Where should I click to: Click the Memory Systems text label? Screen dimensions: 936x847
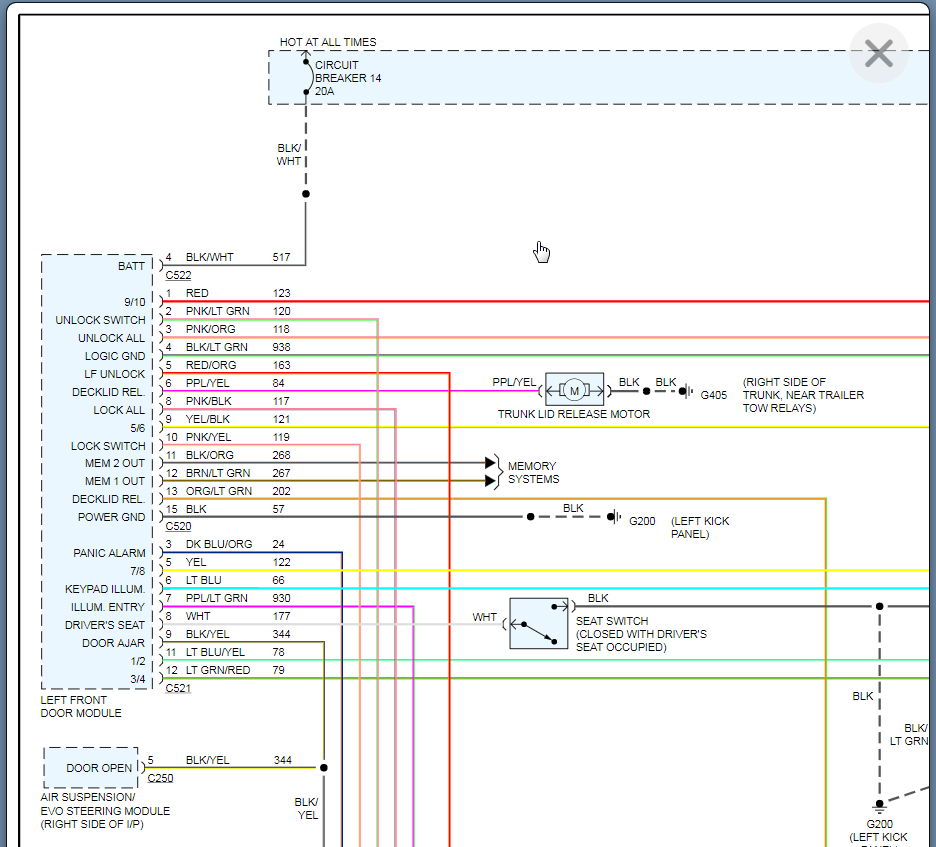533,472
